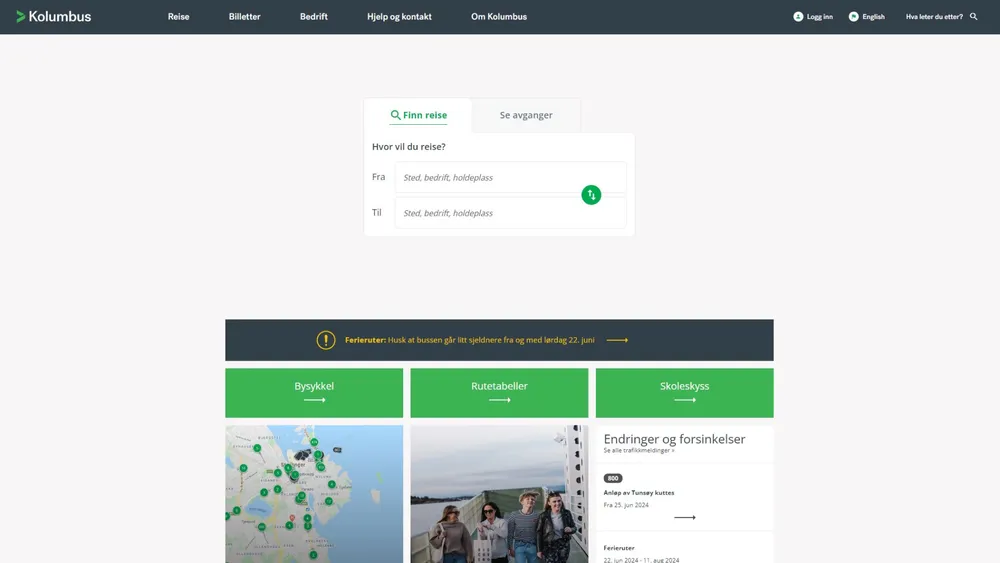This screenshot has height=563, width=1000.
Task: Select the Finn reise tab
Action: coord(419,115)
